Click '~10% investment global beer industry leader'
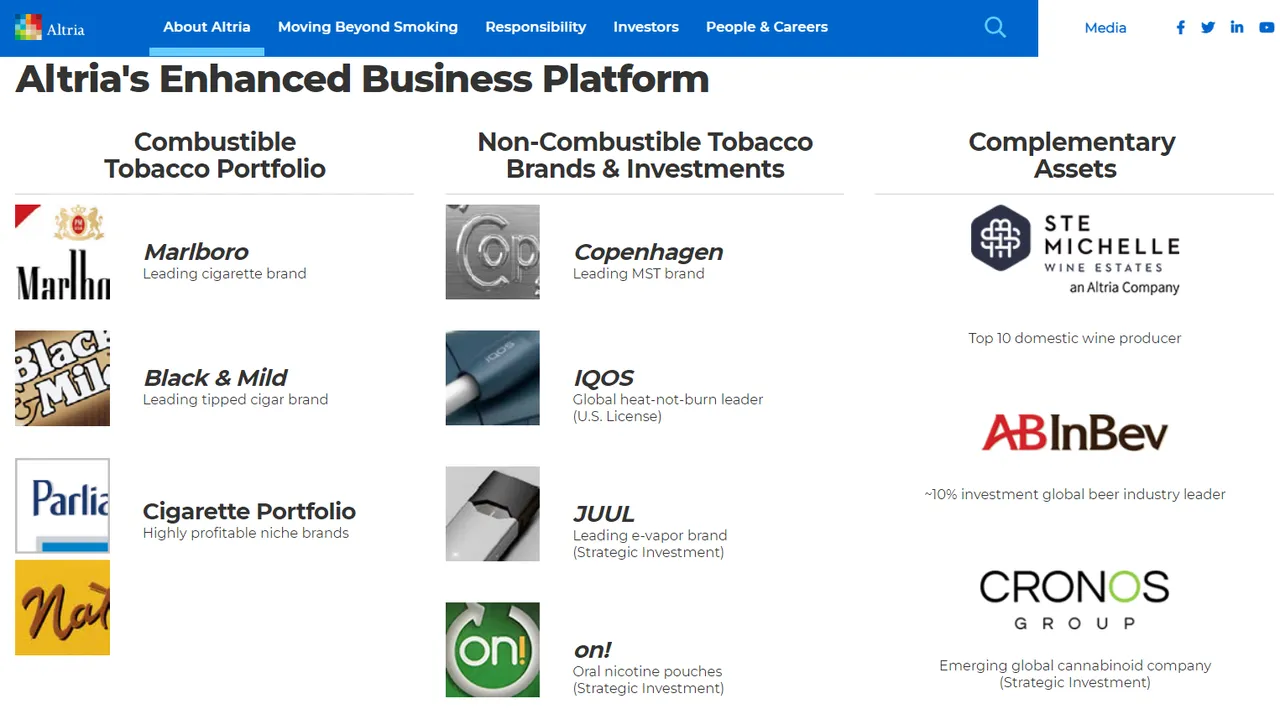The height and width of the screenshot is (713, 1280). point(1075,494)
